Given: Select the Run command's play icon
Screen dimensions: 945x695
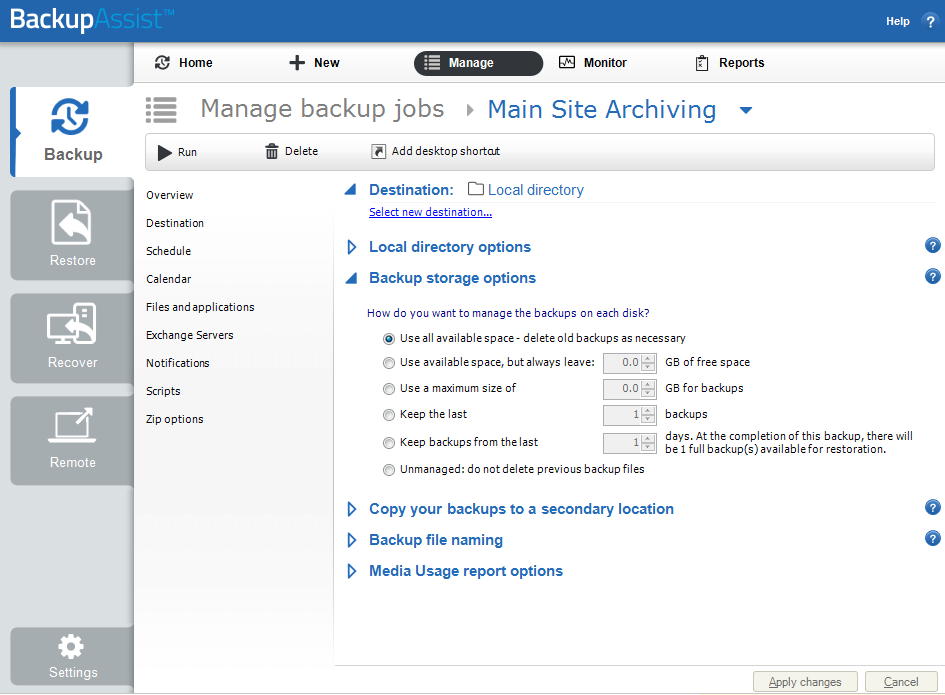Looking at the screenshot, I should pyautogui.click(x=165, y=152).
